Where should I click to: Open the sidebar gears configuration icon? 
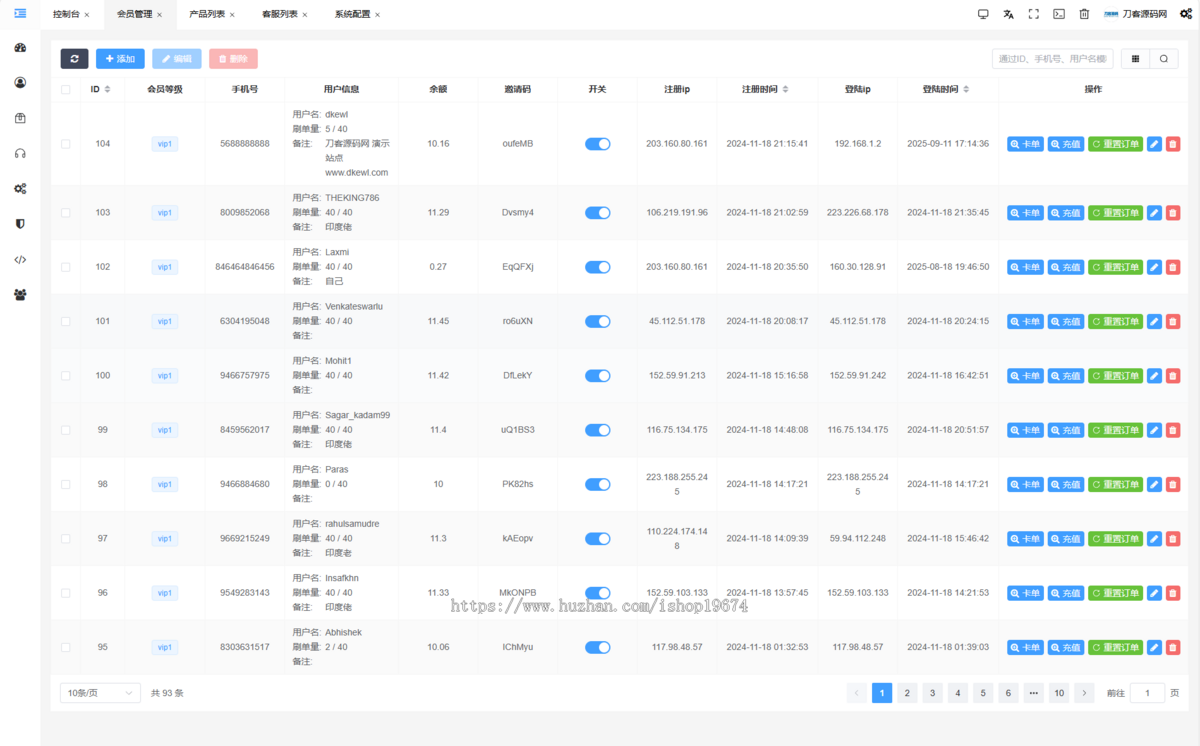coord(20,188)
